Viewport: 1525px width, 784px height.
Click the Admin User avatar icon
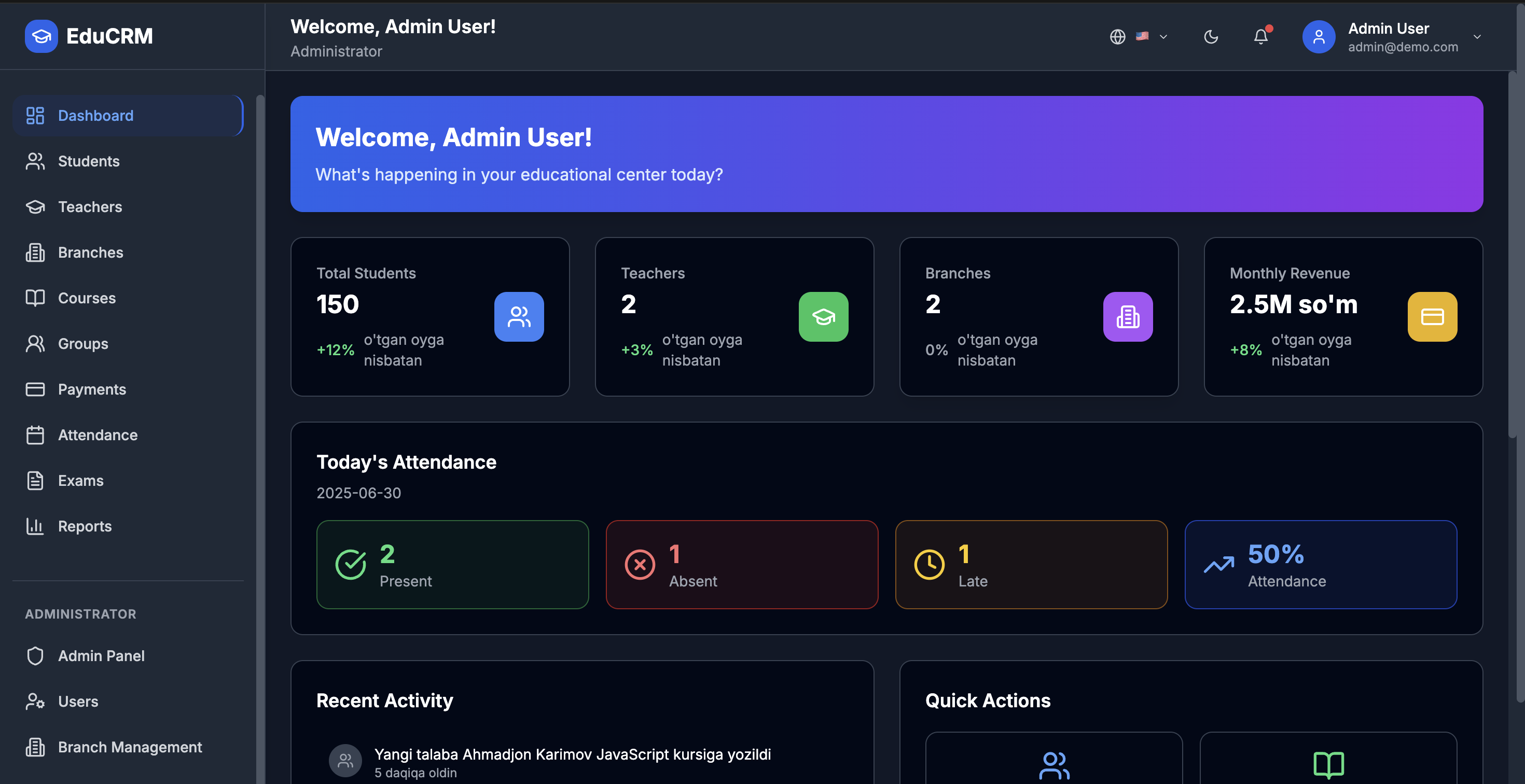tap(1318, 37)
